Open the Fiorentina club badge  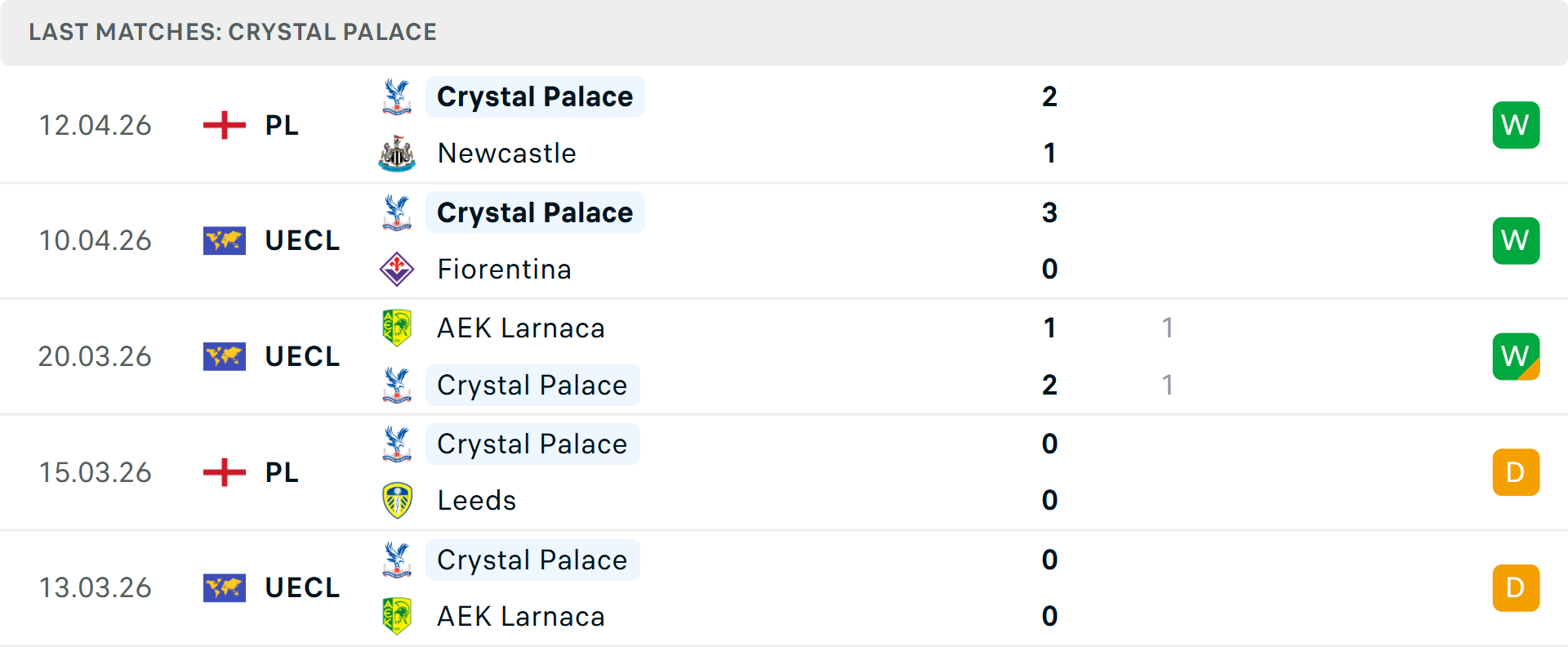click(397, 269)
